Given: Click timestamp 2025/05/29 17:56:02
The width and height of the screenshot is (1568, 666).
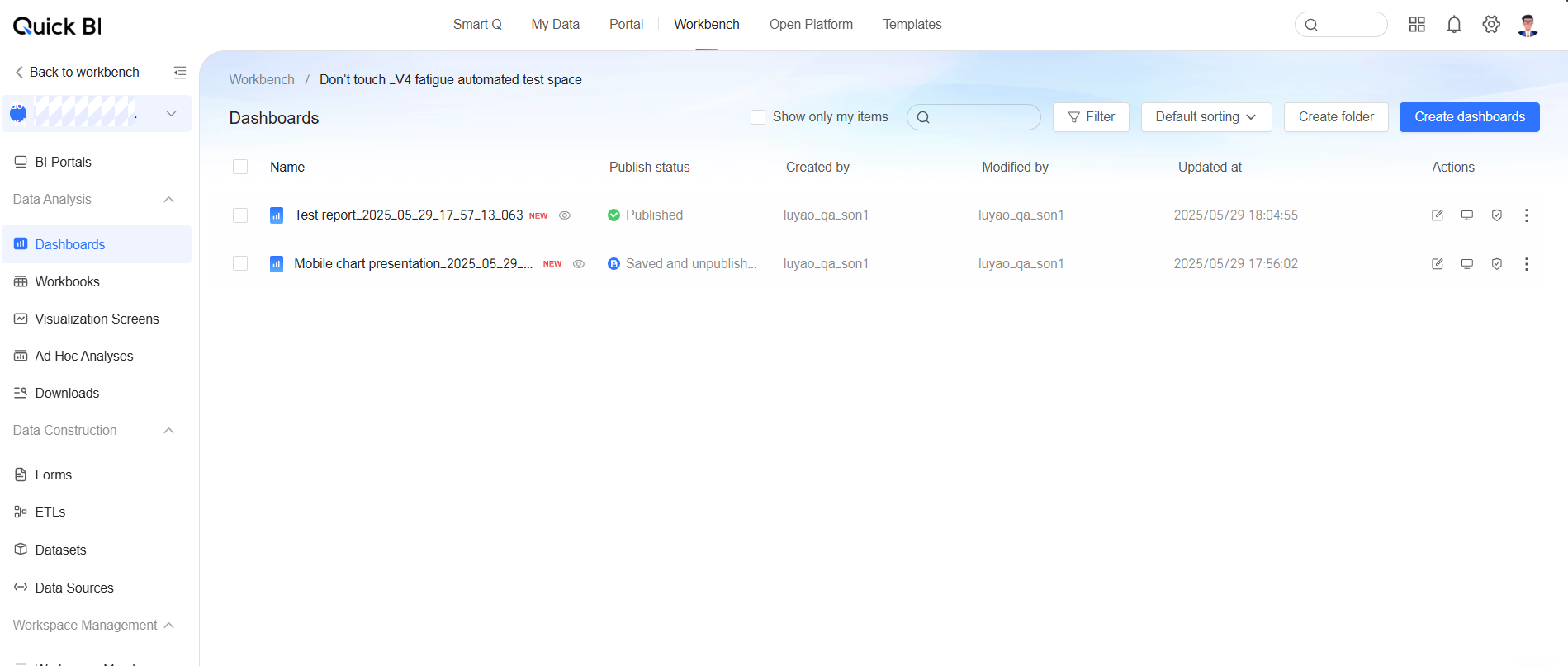Looking at the screenshot, I should tap(1236, 264).
